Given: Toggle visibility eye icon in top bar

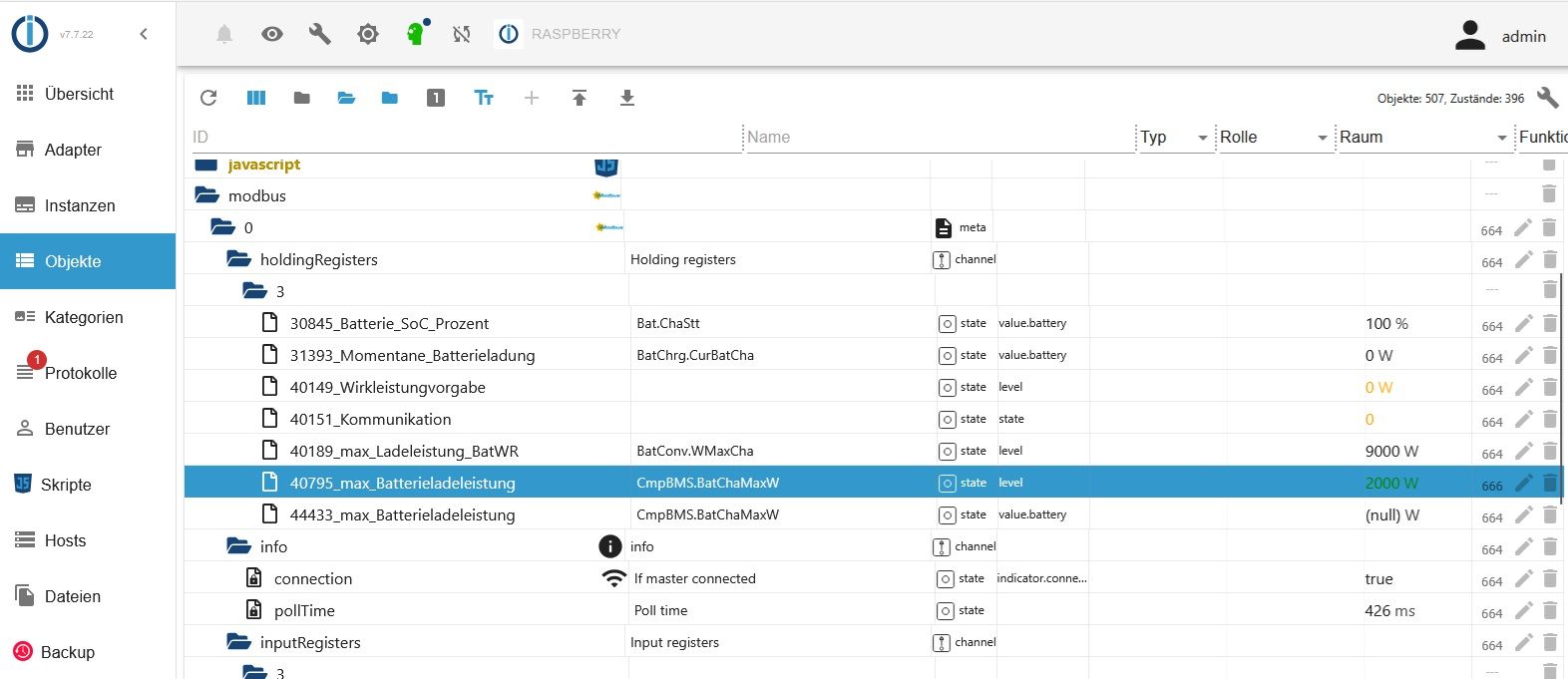Looking at the screenshot, I should point(271,34).
